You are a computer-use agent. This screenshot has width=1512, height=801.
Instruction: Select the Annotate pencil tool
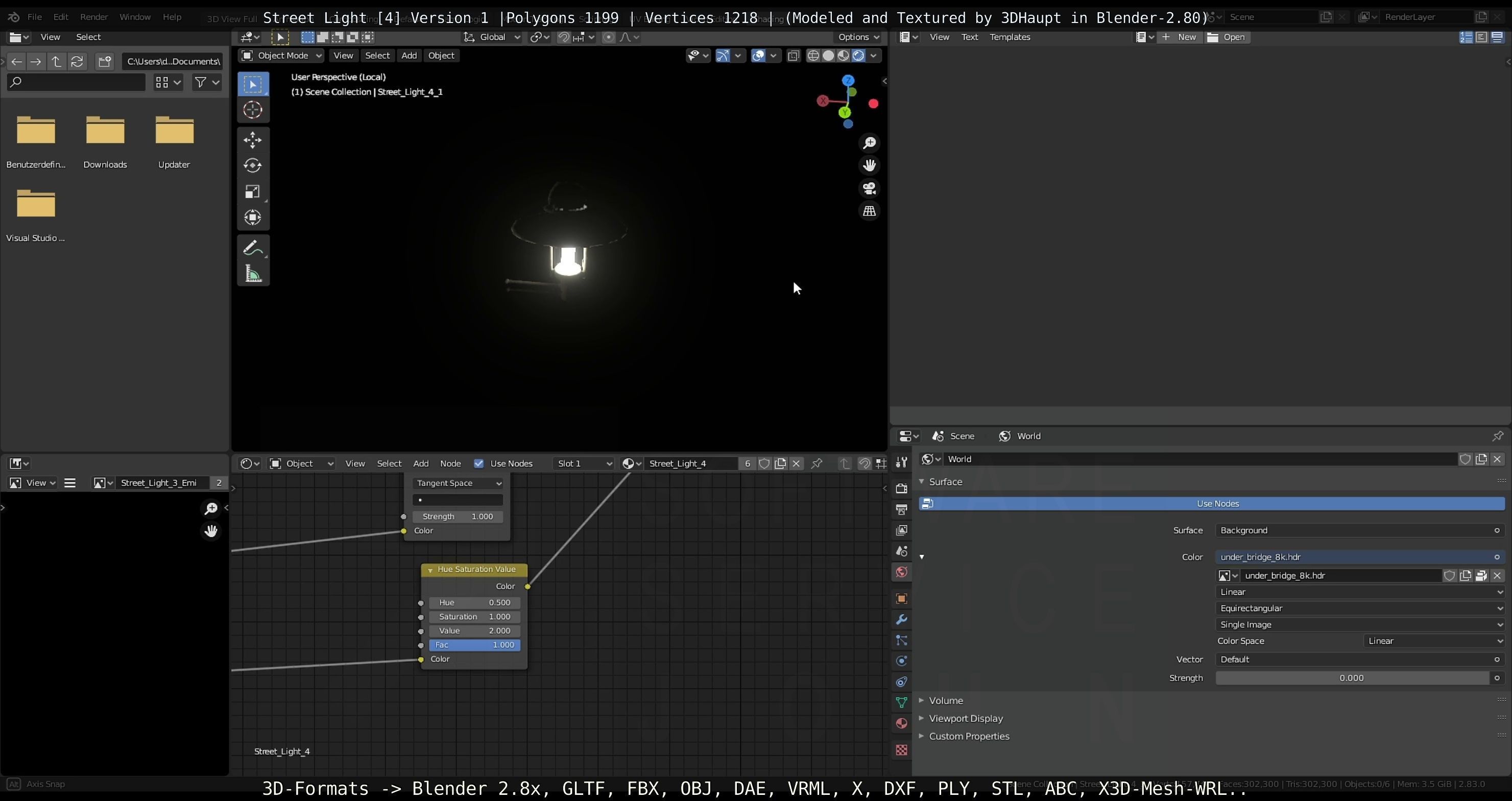(x=253, y=248)
